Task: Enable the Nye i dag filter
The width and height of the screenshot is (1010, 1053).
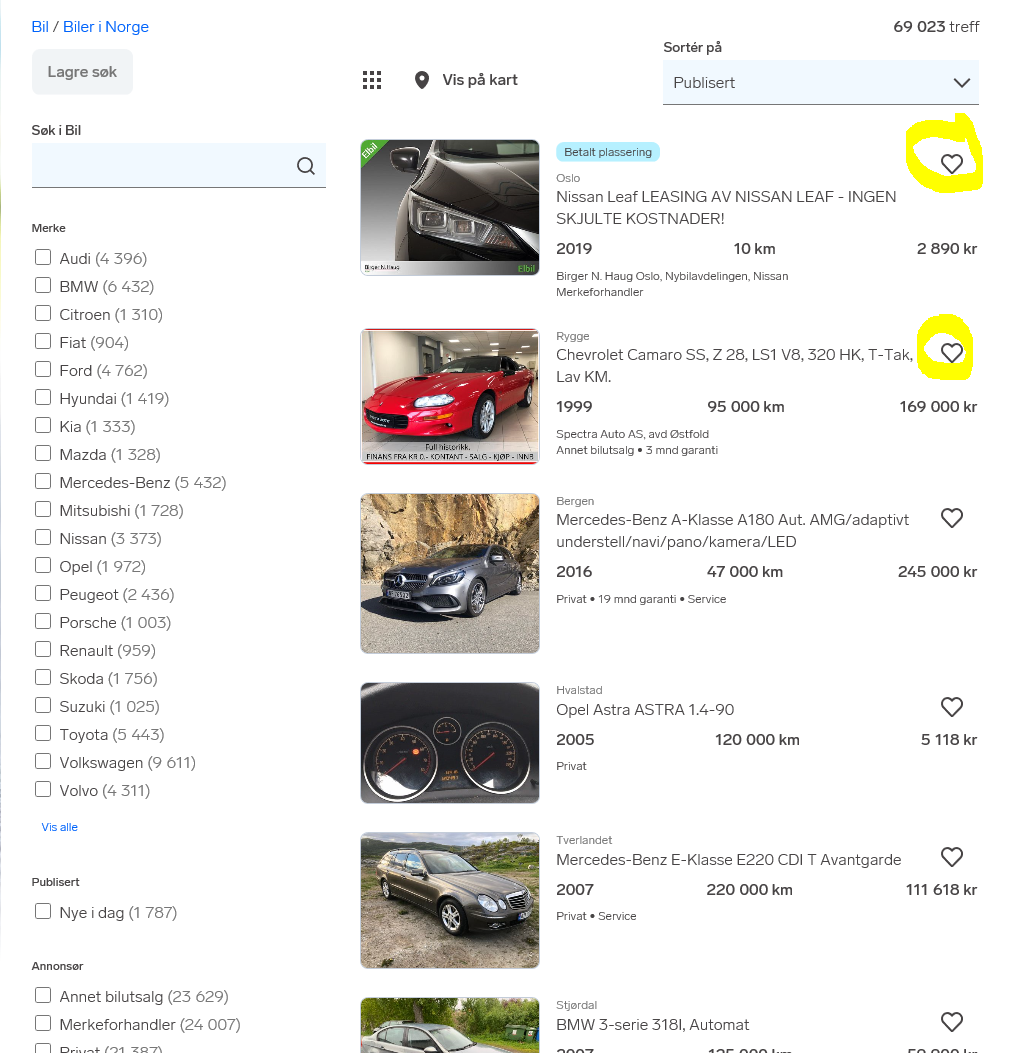Action: pos(43,911)
